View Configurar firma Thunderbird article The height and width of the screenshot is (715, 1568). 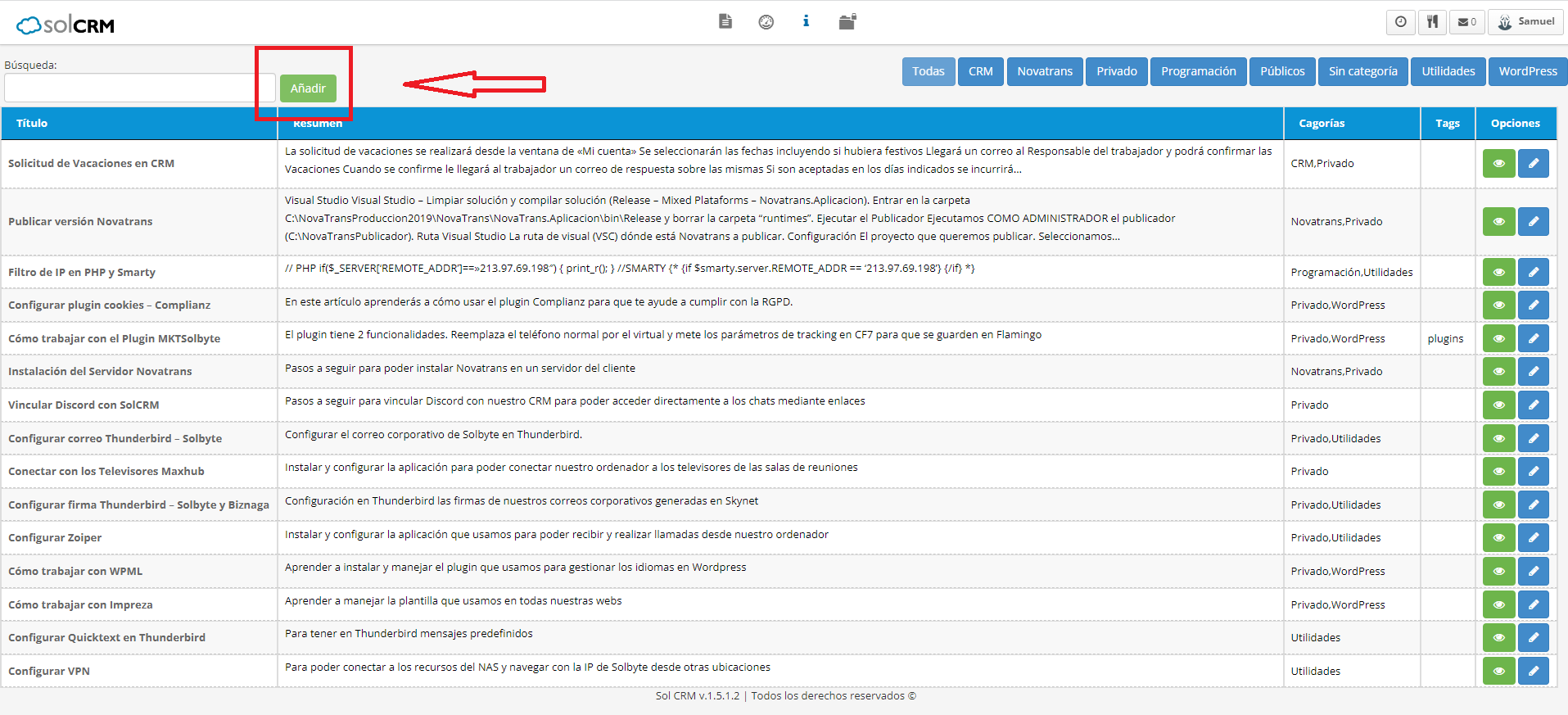click(x=1498, y=505)
